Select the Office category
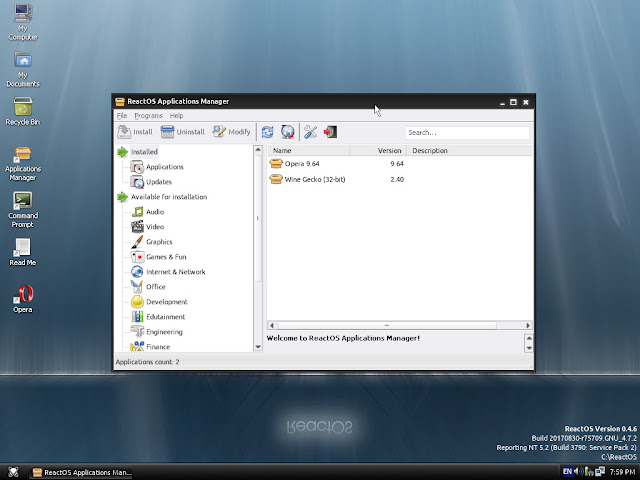Screen dimensions: 640x480 point(156,287)
